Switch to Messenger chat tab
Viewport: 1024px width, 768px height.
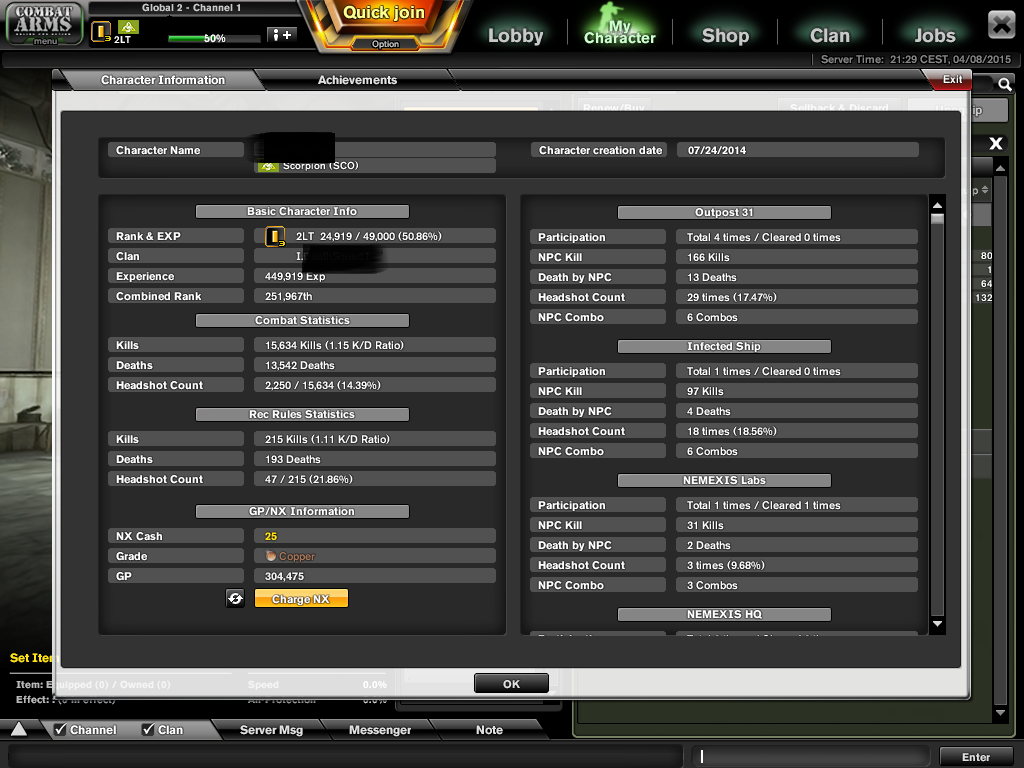coord(379,729)
